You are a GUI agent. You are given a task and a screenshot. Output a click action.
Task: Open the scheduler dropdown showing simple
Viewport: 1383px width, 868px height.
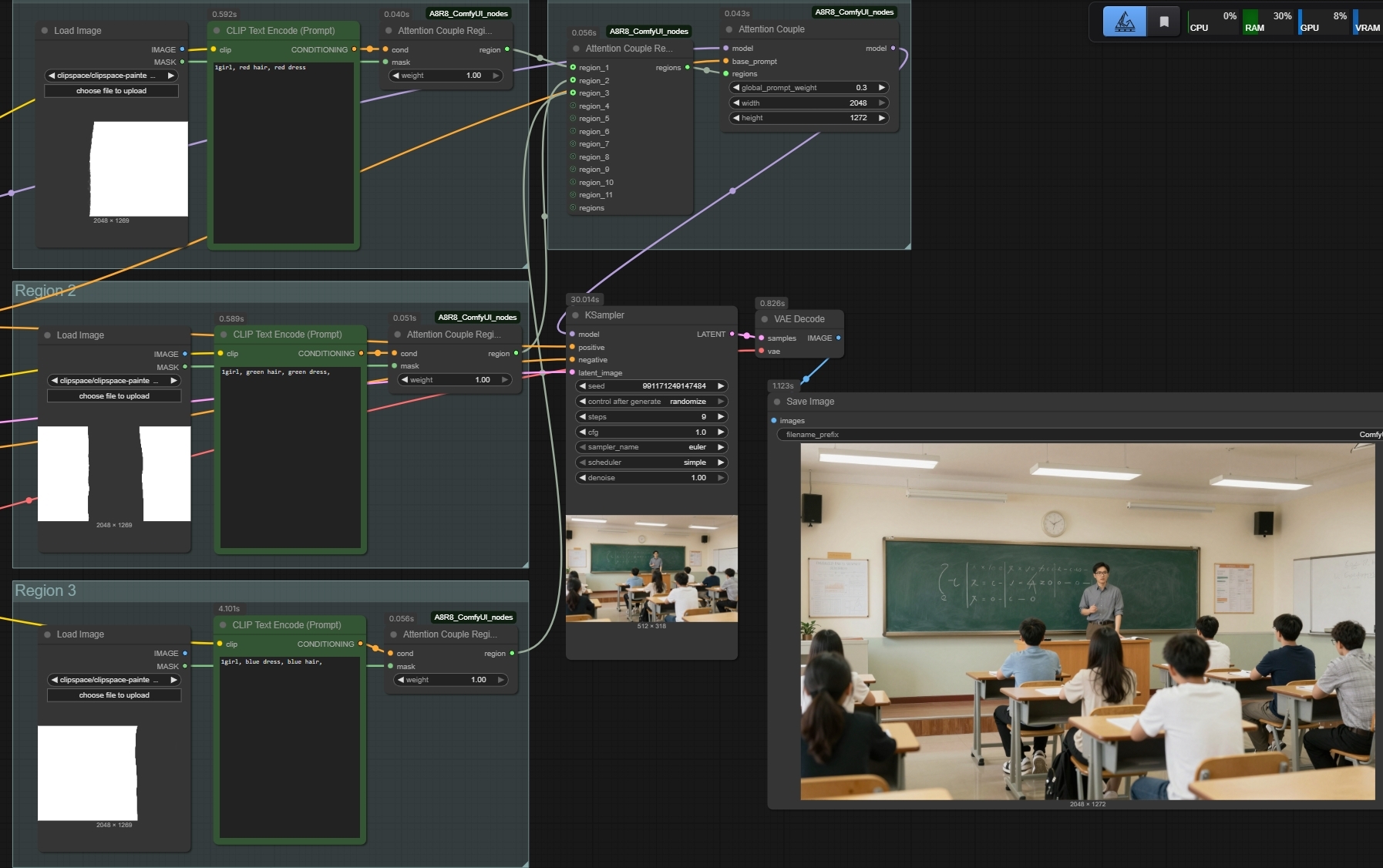(x=651, y=463)
